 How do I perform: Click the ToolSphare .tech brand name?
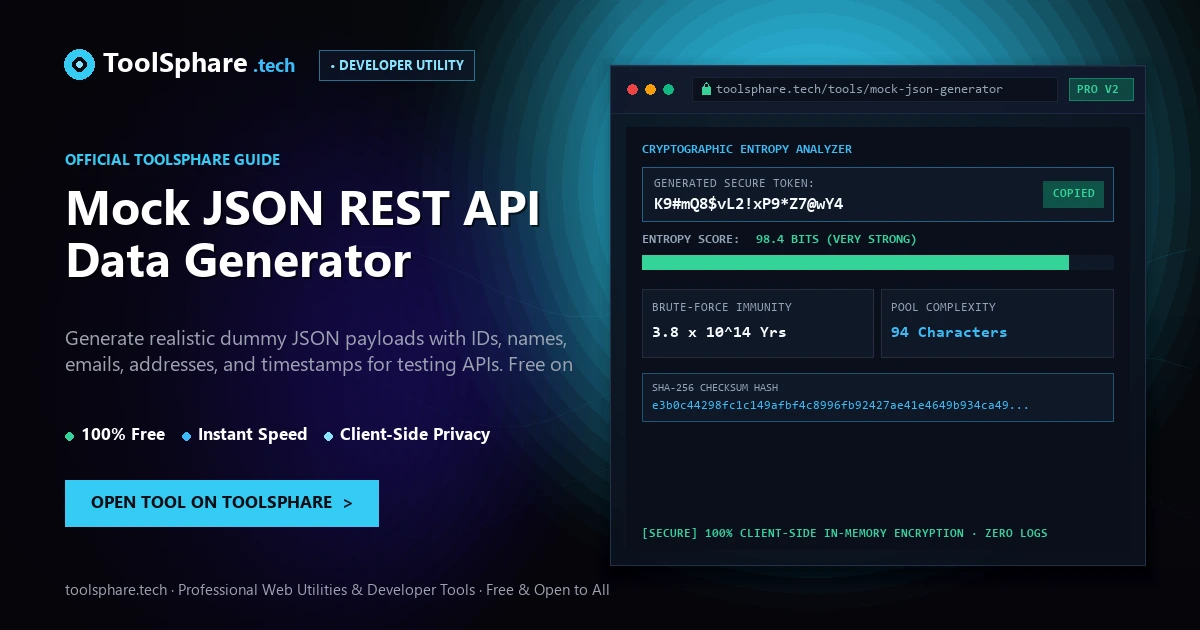click(199, 64)
